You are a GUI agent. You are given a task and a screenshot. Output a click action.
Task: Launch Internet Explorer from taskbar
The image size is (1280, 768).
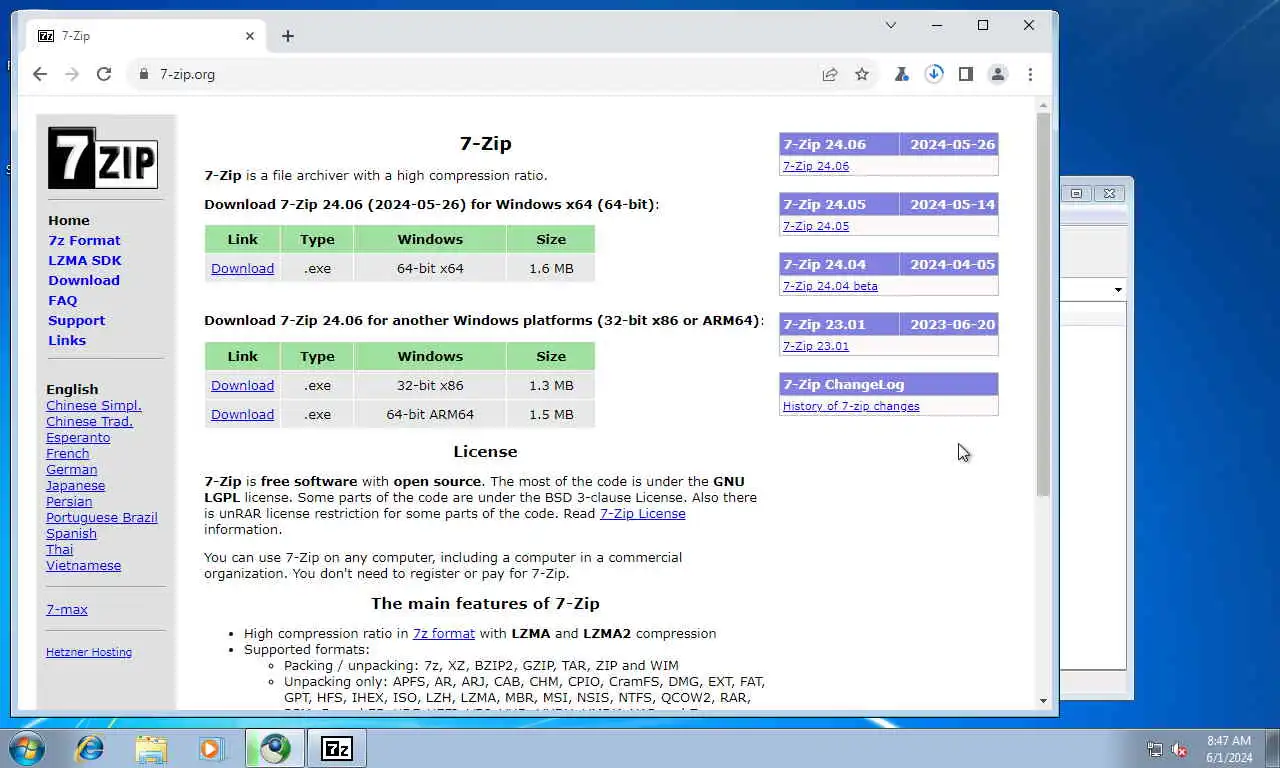pyautogui.click(x=90, y=748)
